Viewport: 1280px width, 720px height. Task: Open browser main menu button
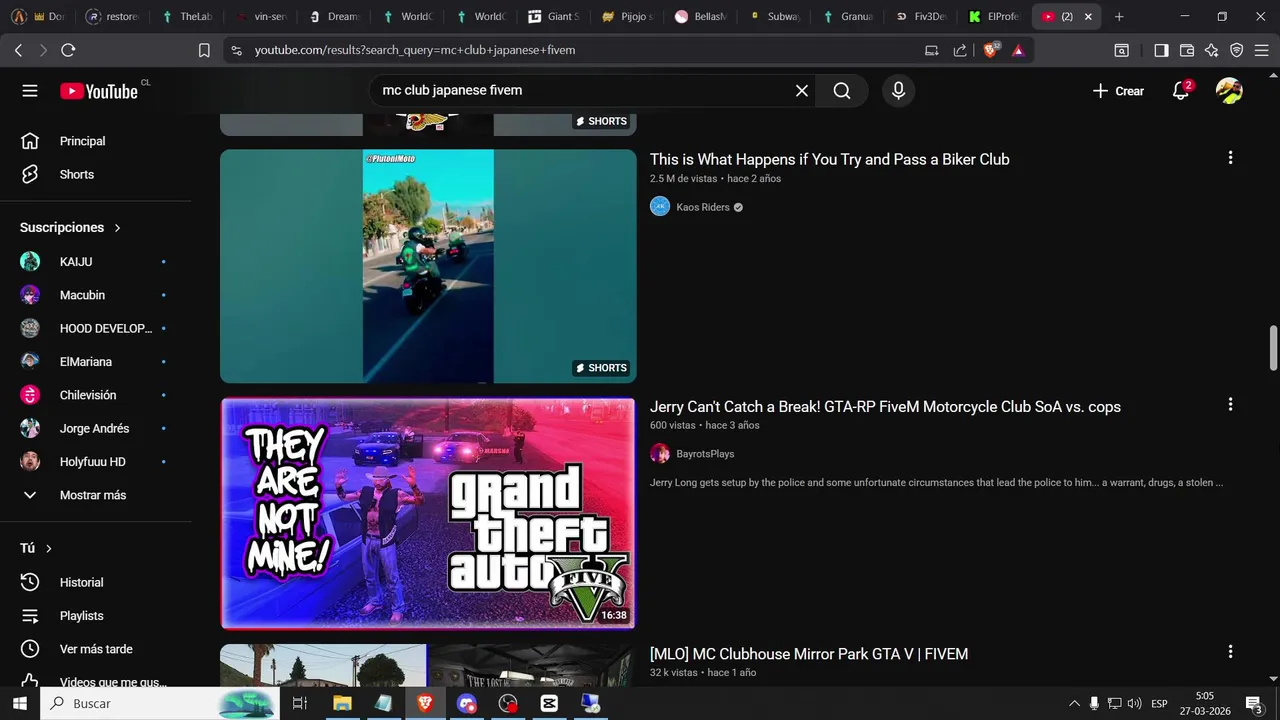(1262, 50)
